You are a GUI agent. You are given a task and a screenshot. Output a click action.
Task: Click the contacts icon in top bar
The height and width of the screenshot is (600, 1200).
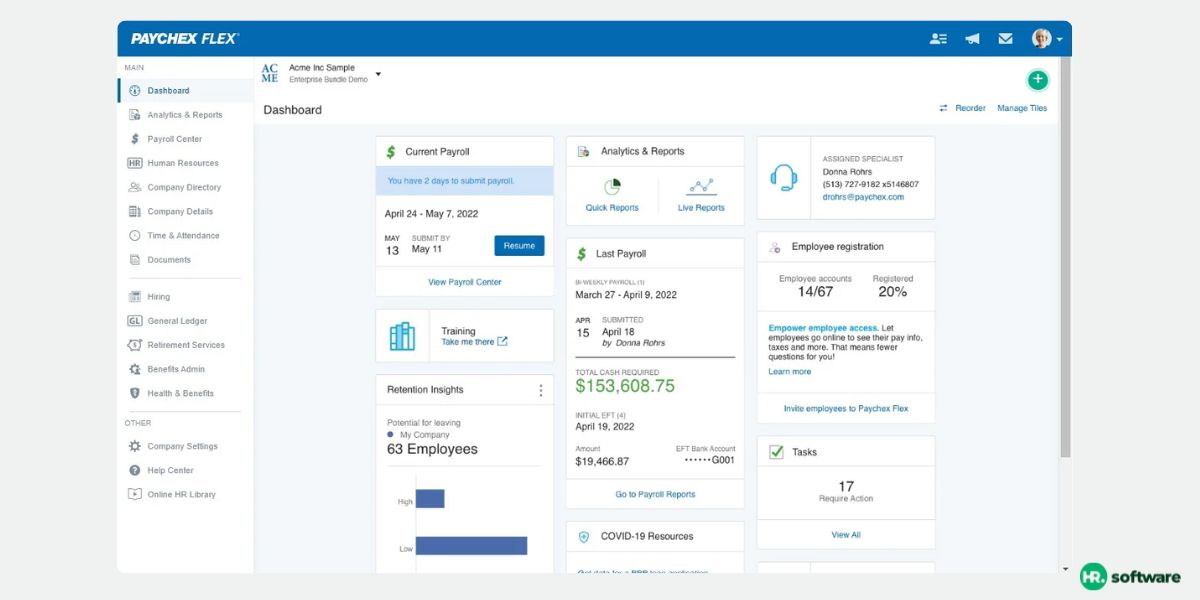click(938, 39)
